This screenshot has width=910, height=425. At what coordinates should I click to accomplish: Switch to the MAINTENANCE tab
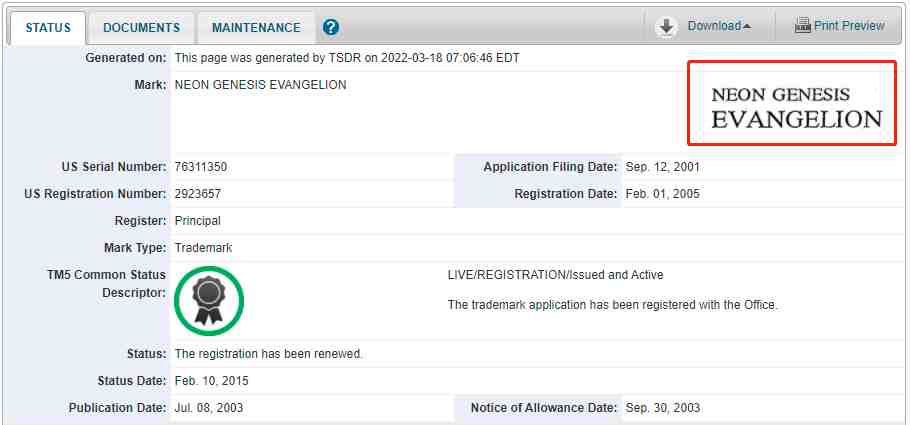coord(256,28)
